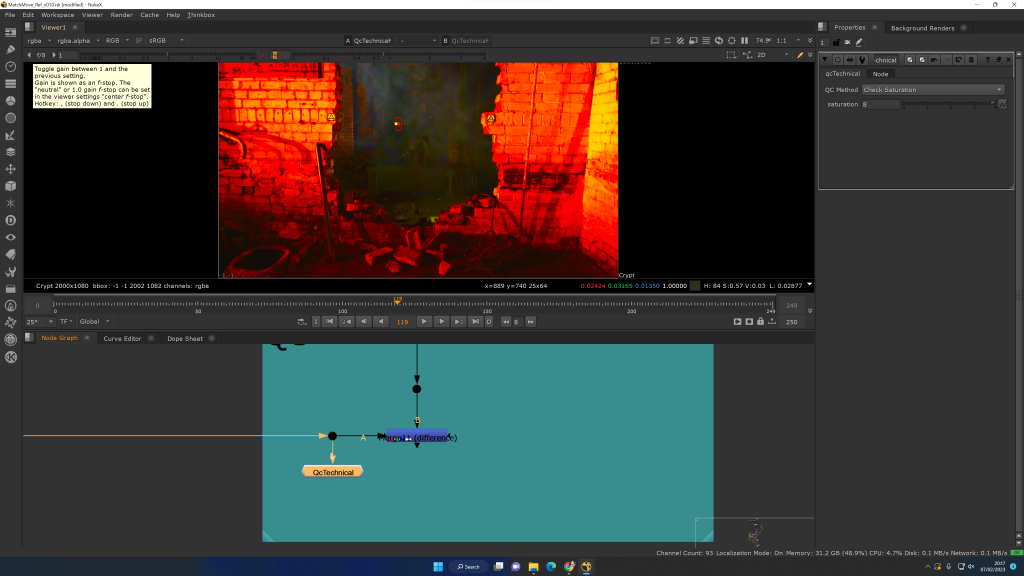
Task: Open the rgba.alpha channel dropdown
Action: click(78, 40)
